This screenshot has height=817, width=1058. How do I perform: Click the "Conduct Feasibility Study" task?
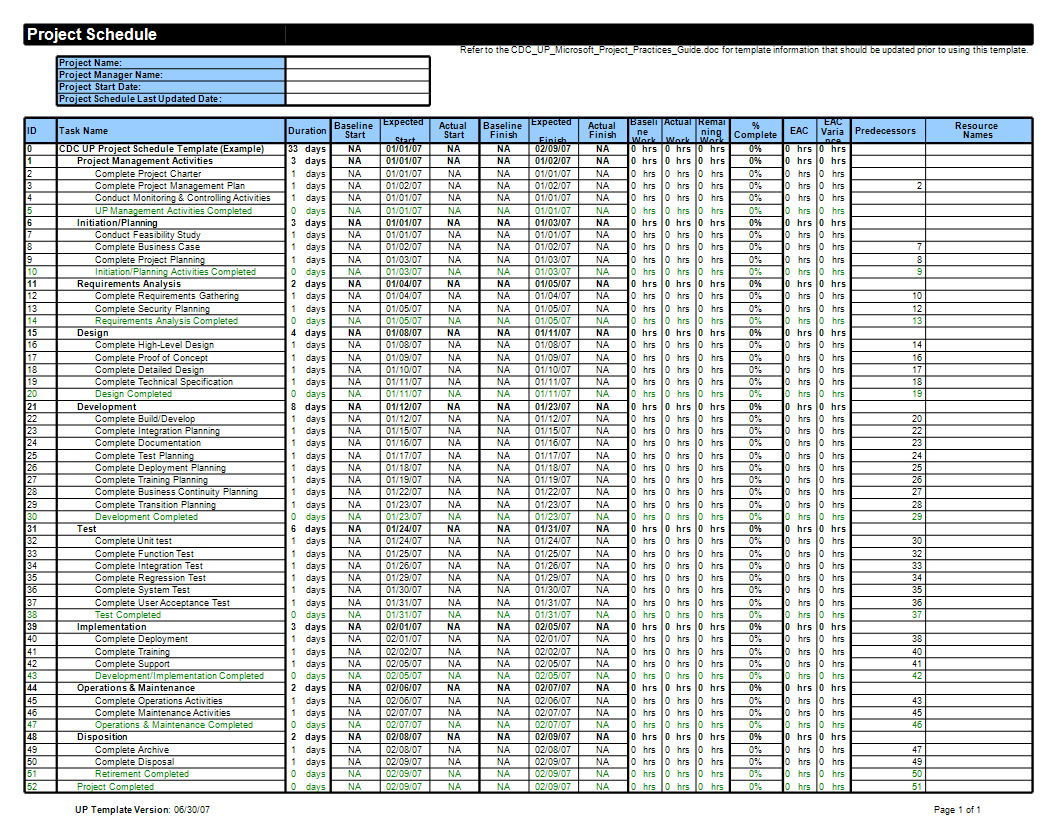[148, 235]
